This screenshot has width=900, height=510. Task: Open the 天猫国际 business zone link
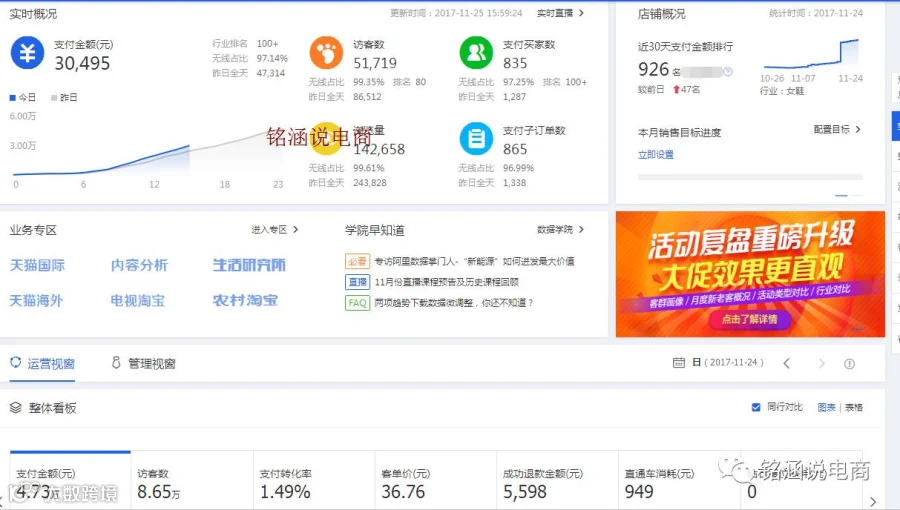pyautogui.click(x=37, y=265)
